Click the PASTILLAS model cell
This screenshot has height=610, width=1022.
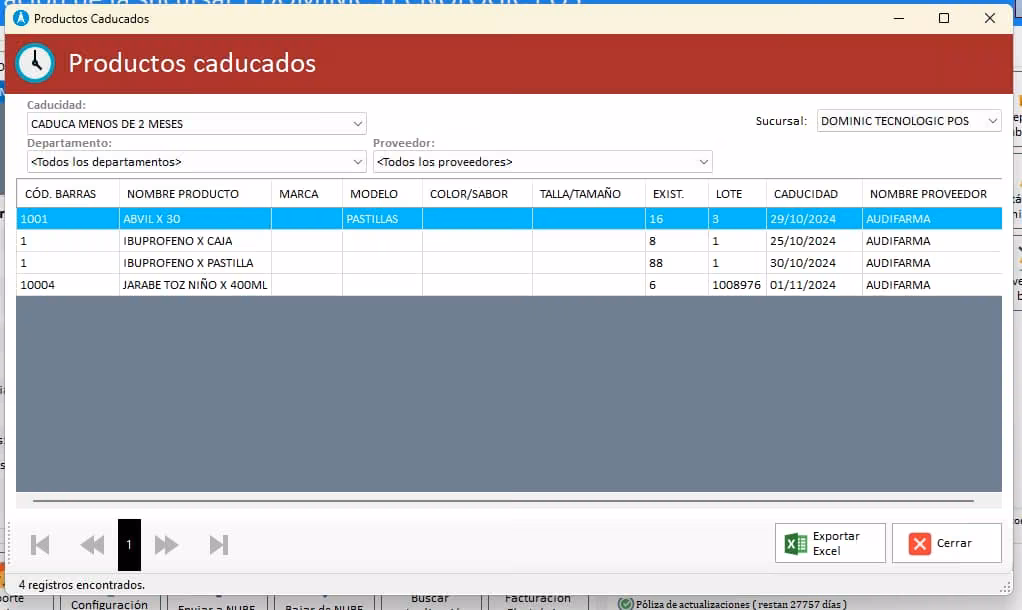[x=383, y=219]
